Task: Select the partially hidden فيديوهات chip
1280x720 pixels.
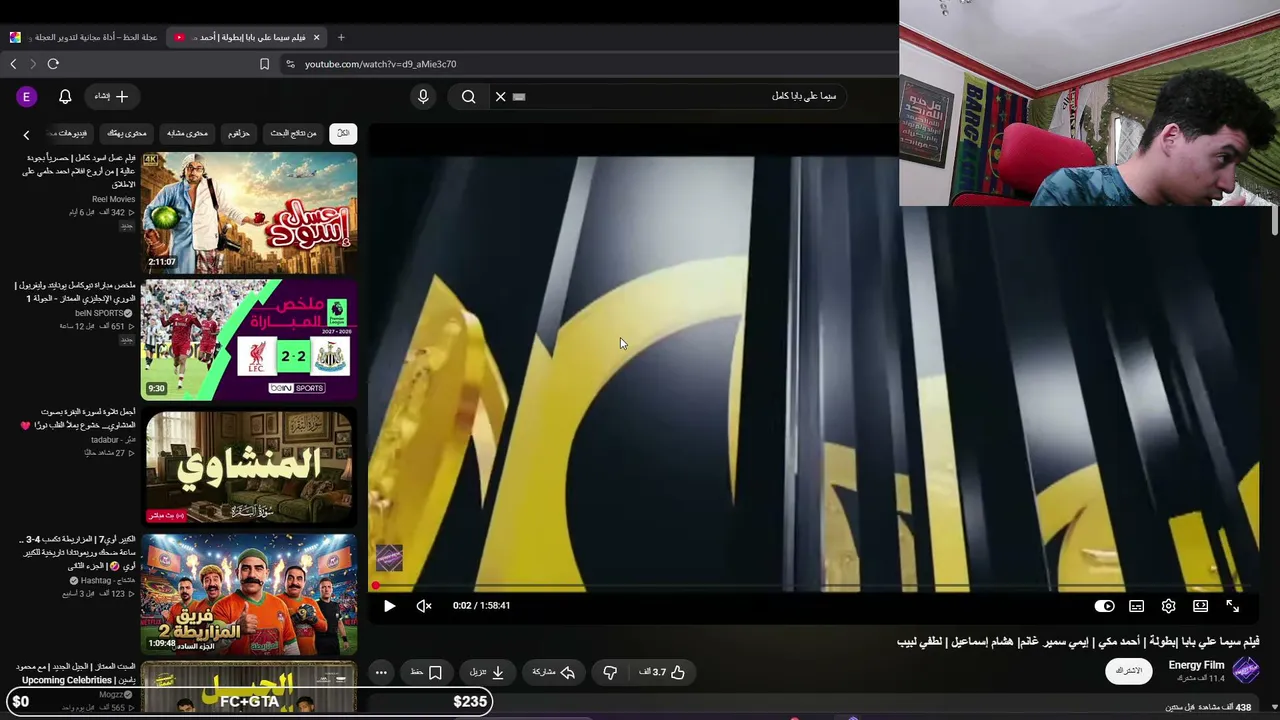Action: (69, 133)
